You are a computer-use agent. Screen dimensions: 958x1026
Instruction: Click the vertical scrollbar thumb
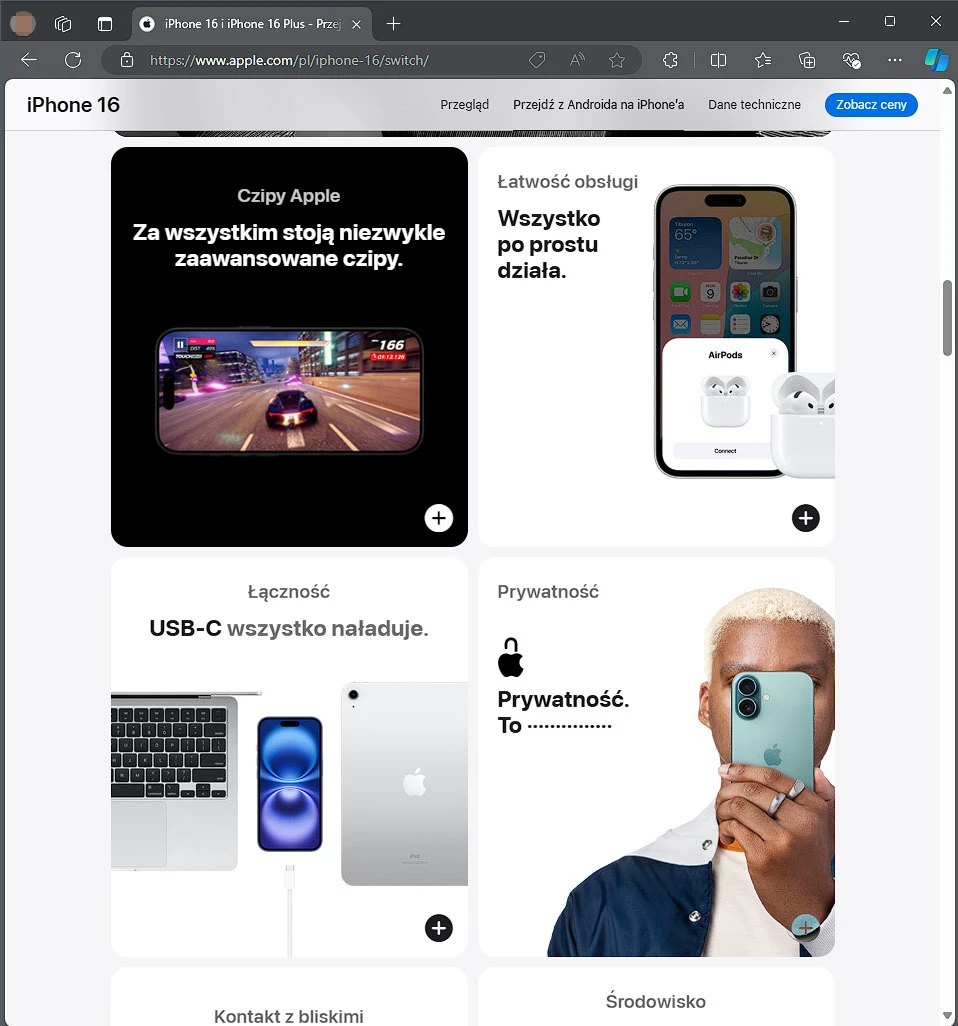947,318
